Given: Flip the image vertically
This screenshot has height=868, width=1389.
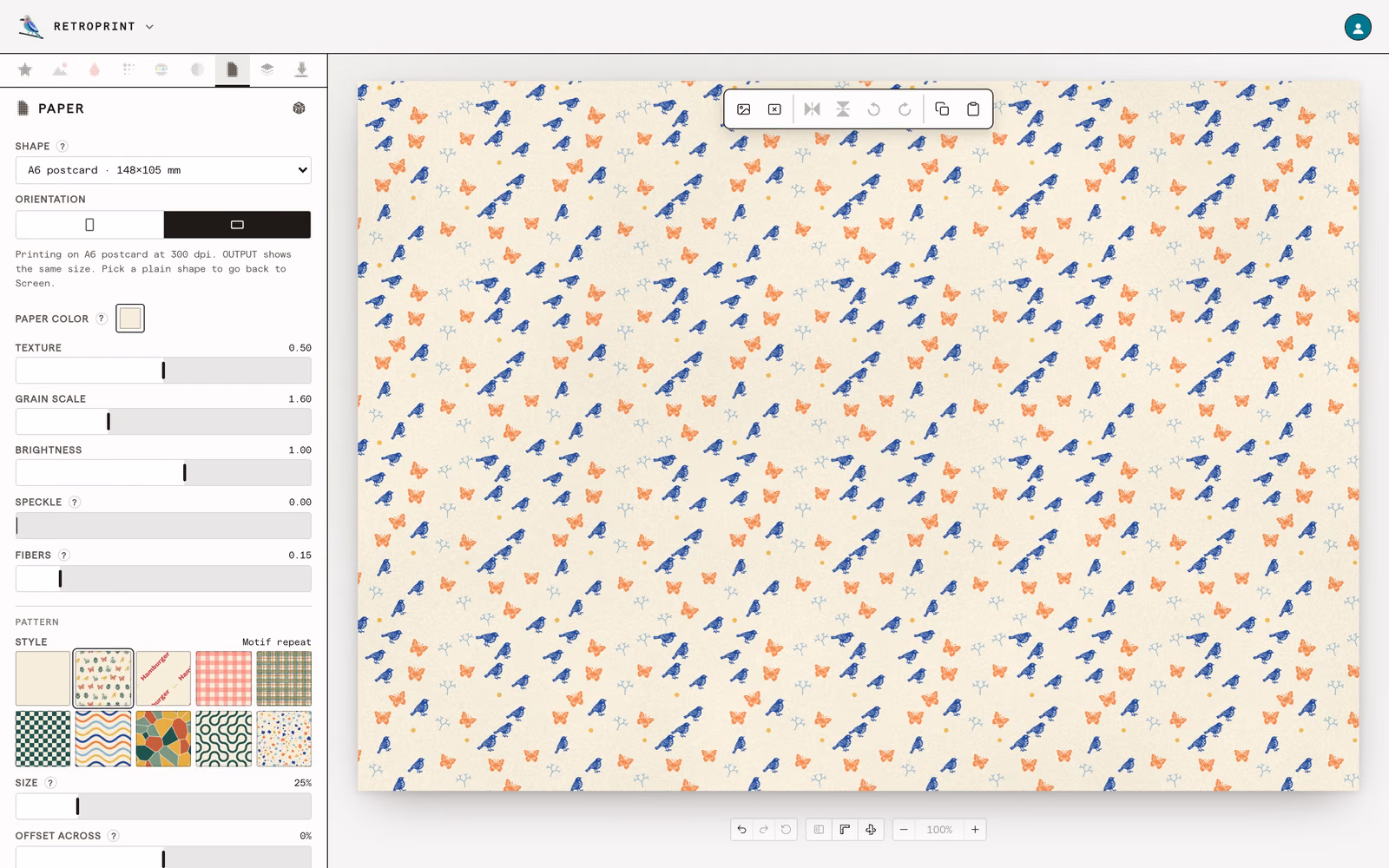Looking at the screenshot, I should (x=843, y=109).
